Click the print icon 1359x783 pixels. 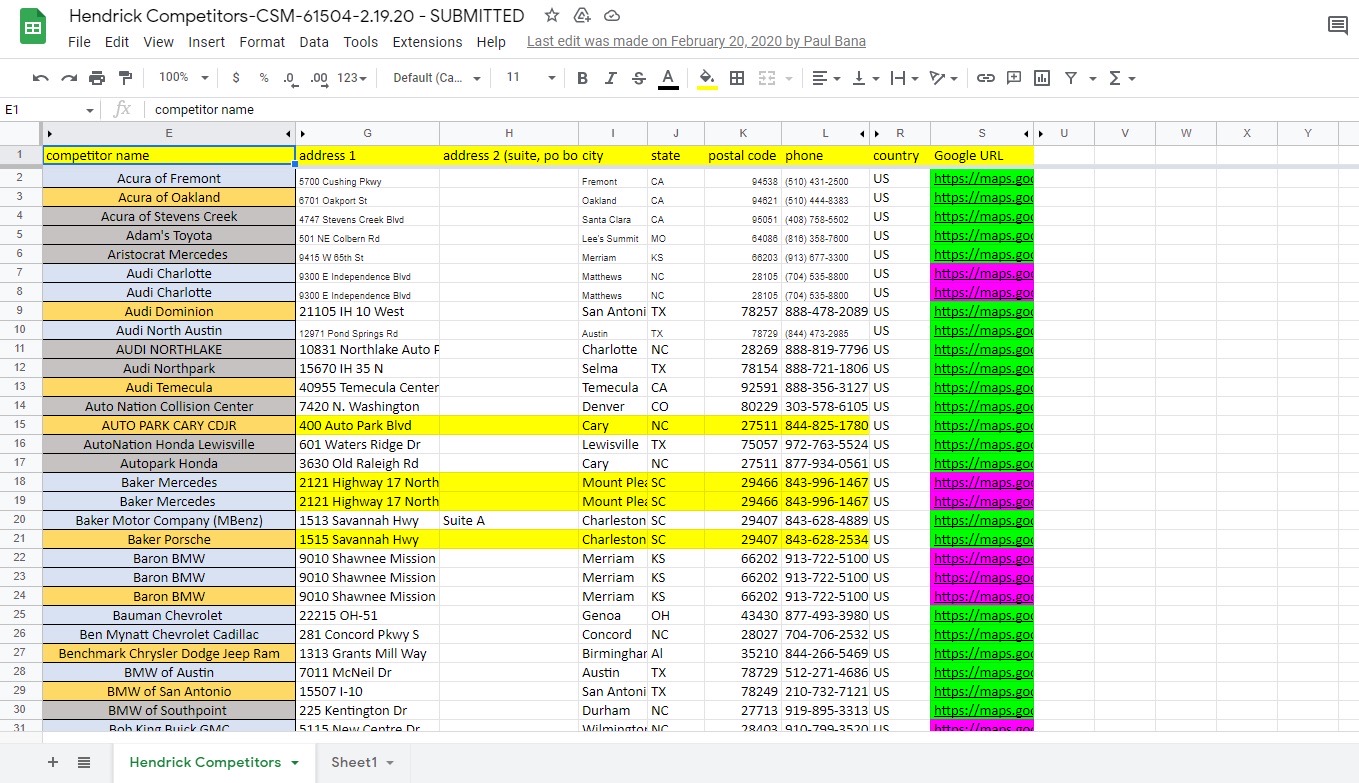point(97,78)
